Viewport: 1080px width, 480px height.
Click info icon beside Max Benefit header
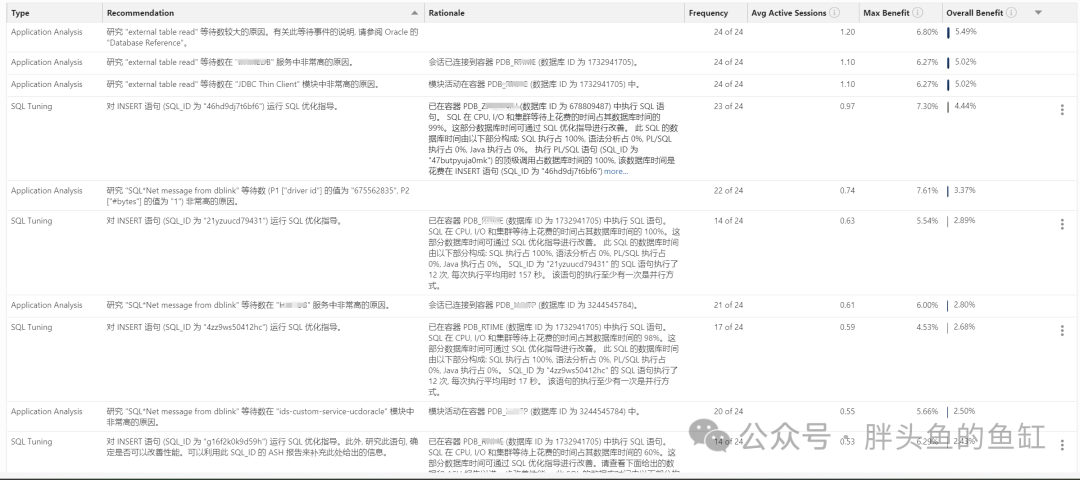pos(918,12)
